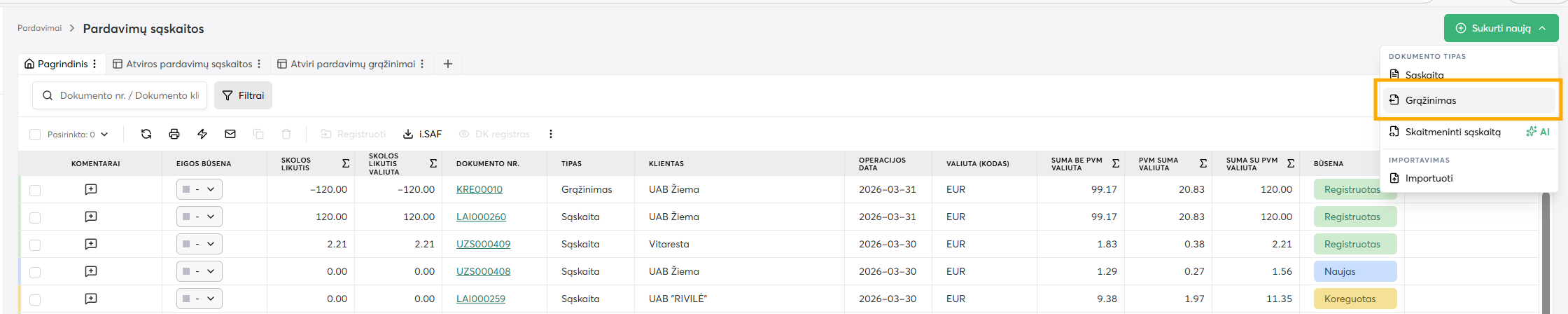Click the lightning bolt quick action icon

202,134
